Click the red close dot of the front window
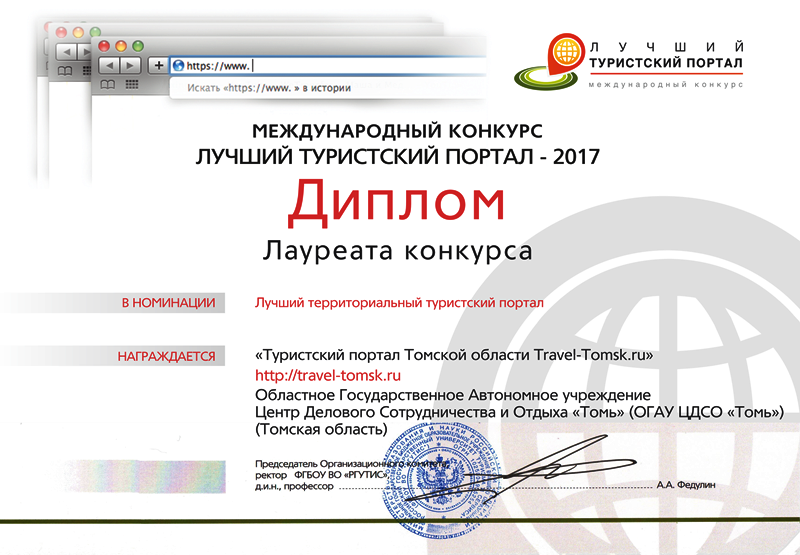The image size is (800, 555). 104,46
